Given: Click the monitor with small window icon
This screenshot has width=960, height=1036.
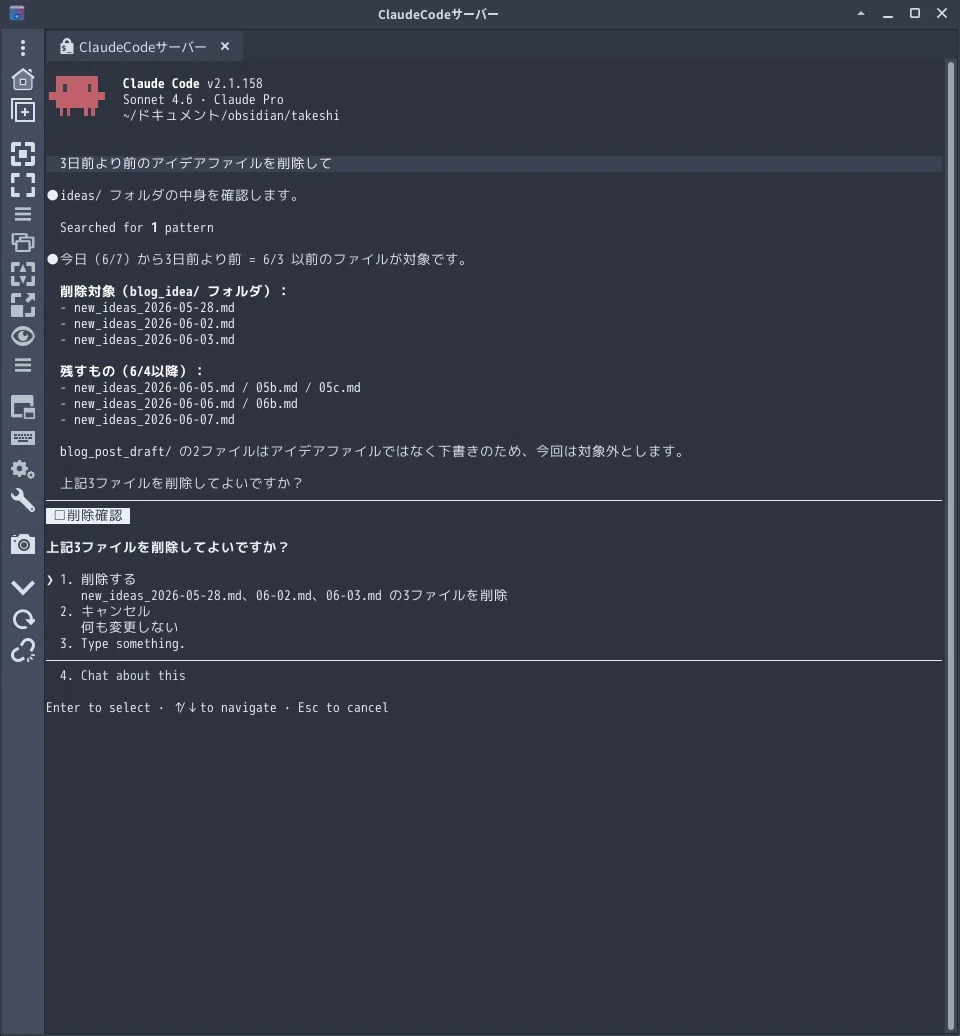Looking at the screenshot, I should tap(22, 408).
